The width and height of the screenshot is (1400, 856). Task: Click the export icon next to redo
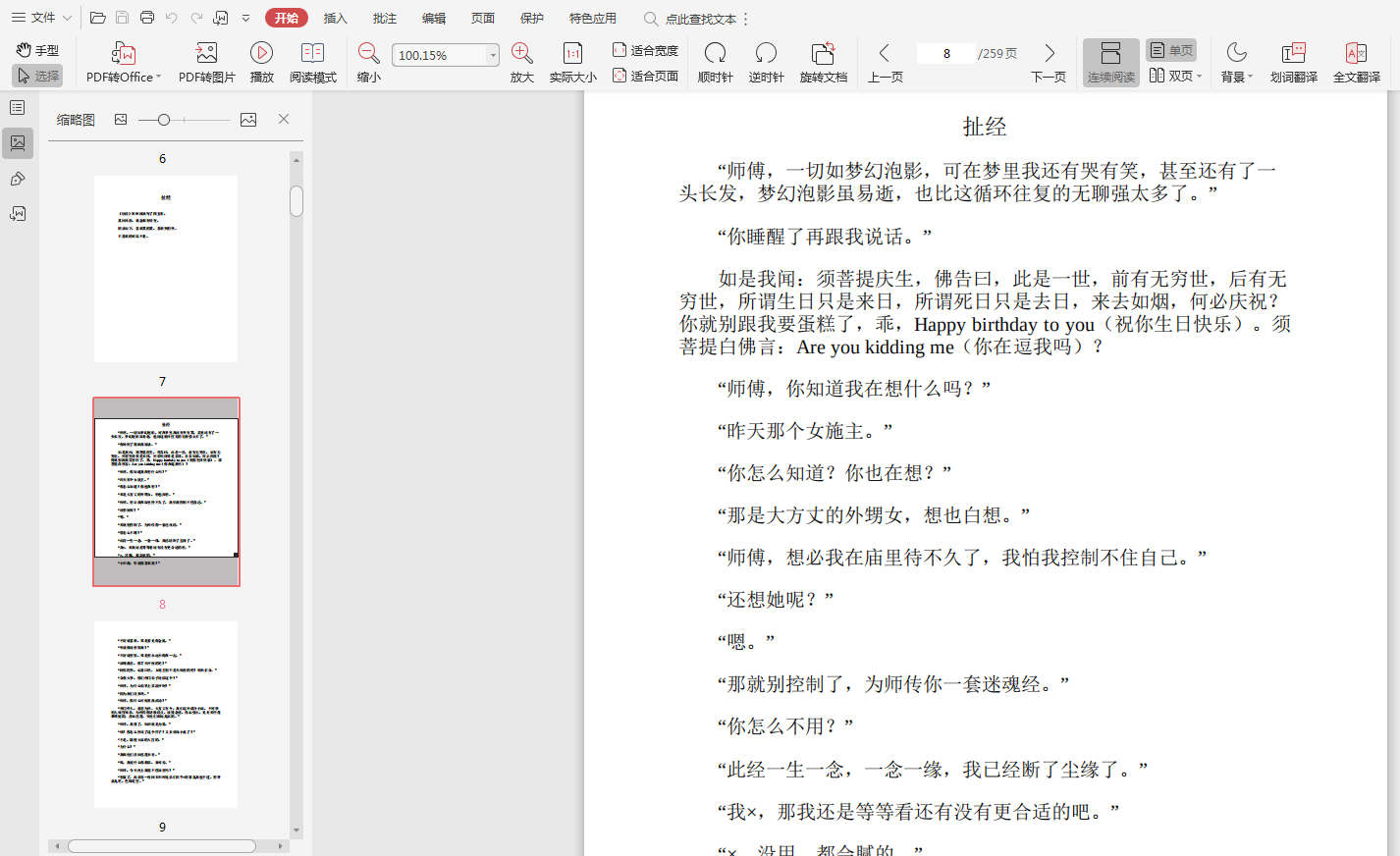(x=221, y=18)
